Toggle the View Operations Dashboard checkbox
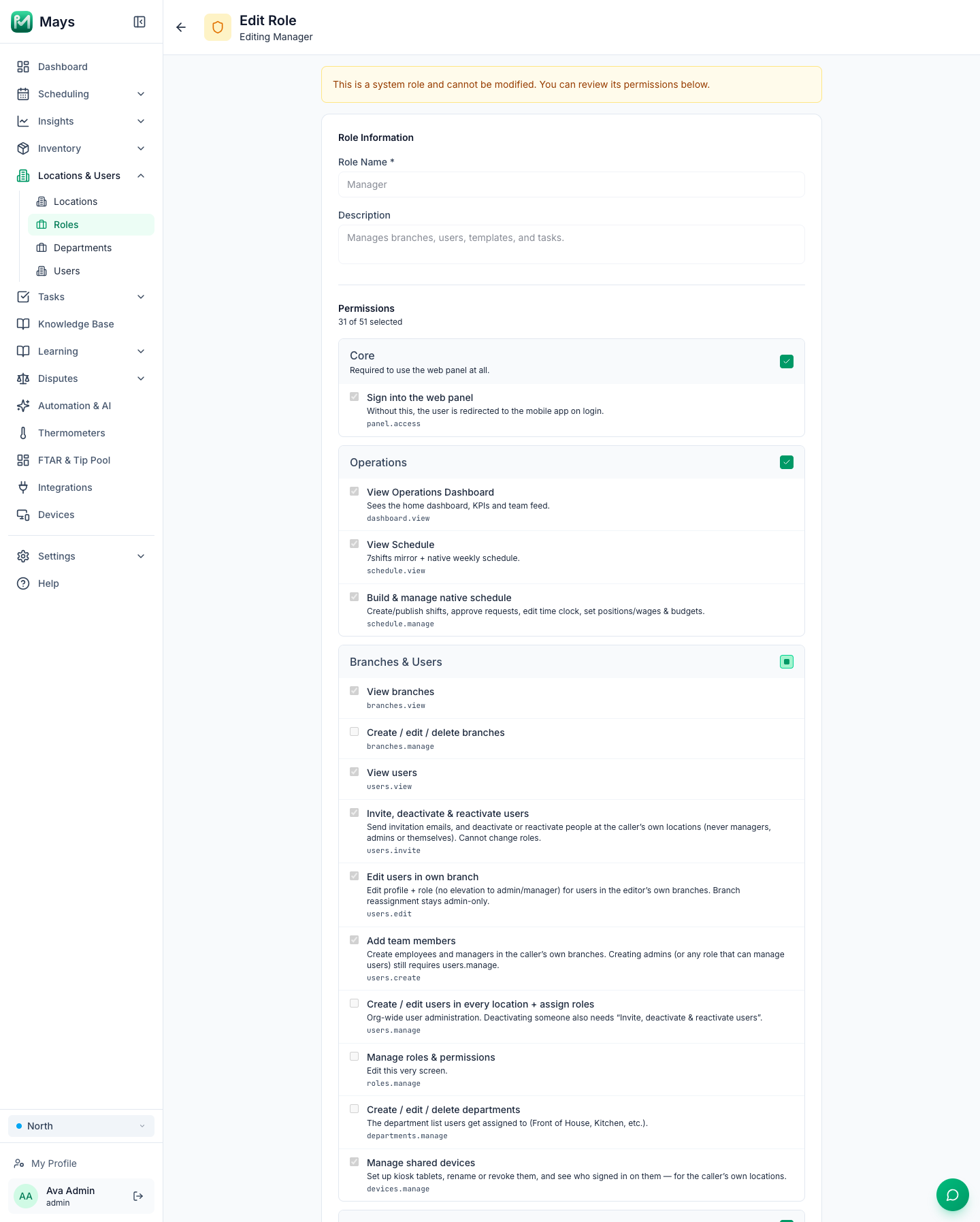This screenshot has width=980, height=1222. pyautogui.click(x=355, y=492)
